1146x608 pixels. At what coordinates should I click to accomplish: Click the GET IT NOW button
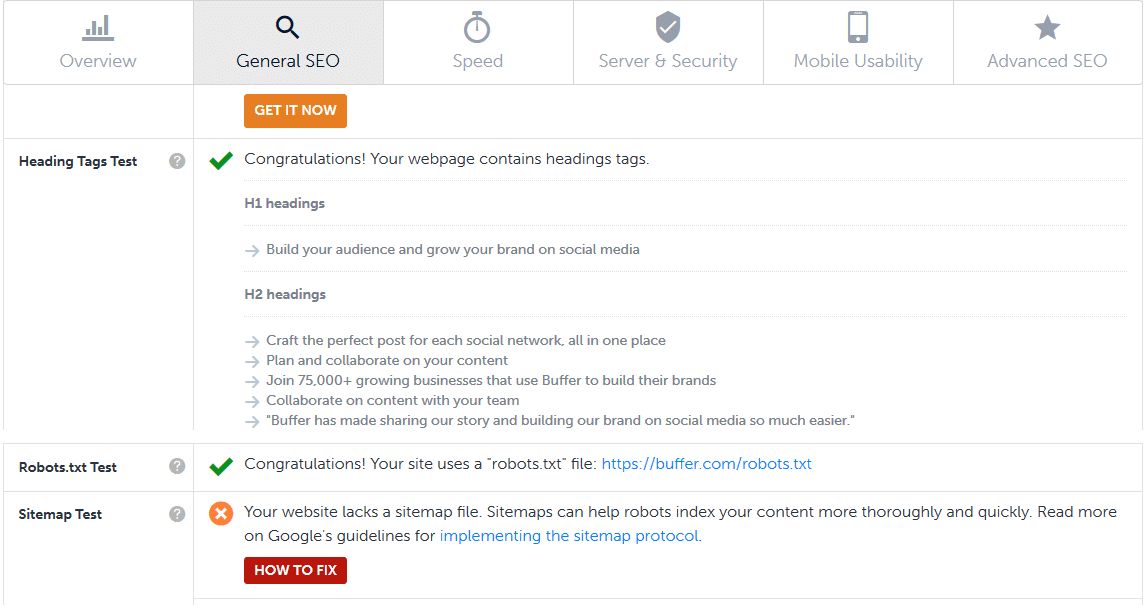(x=295, y=111)
